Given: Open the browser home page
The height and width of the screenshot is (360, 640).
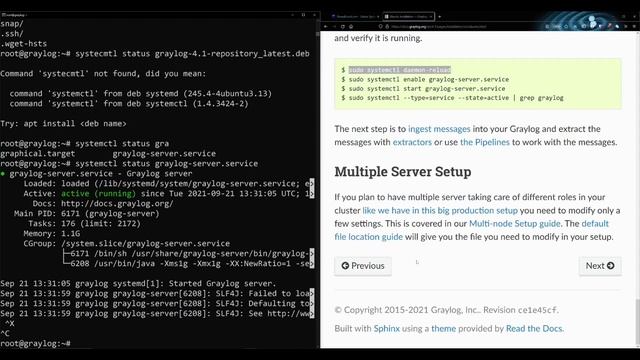Looking at the screenshot, I should [351, 27].
